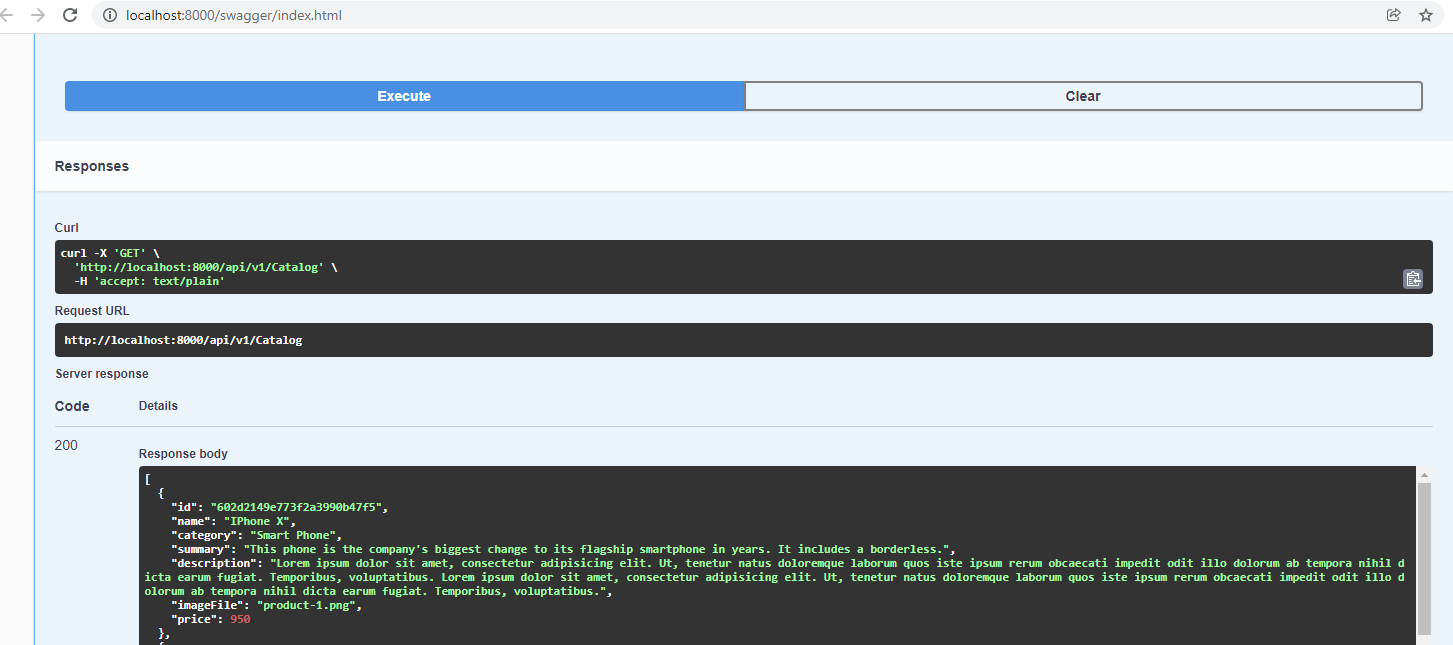The image size is (1453, 645).
Task: Reload the page with refresh icon
Action: pyautogui.click(x=70, y=15)
